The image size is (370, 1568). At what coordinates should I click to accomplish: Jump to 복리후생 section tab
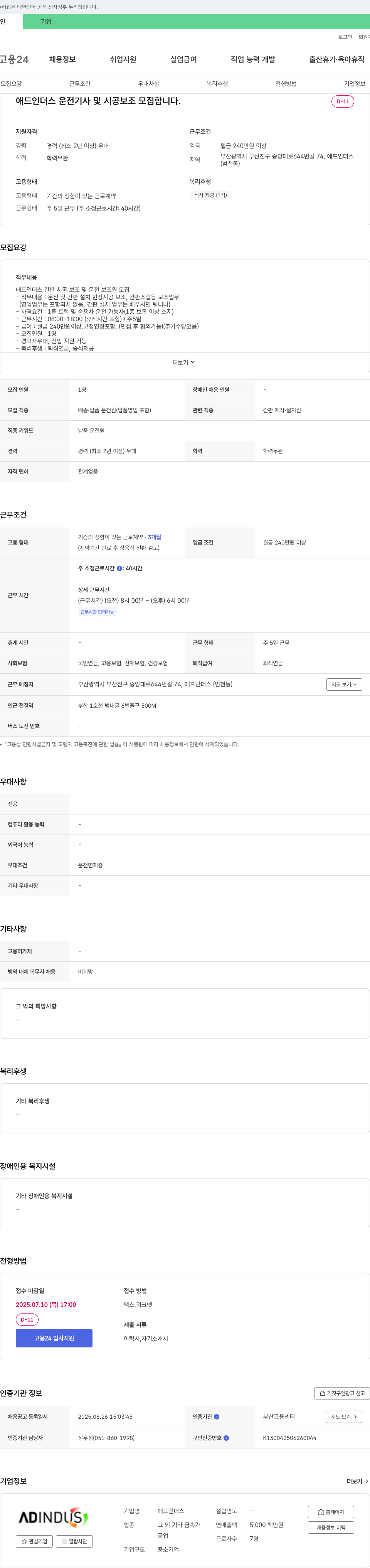point(217,83)
